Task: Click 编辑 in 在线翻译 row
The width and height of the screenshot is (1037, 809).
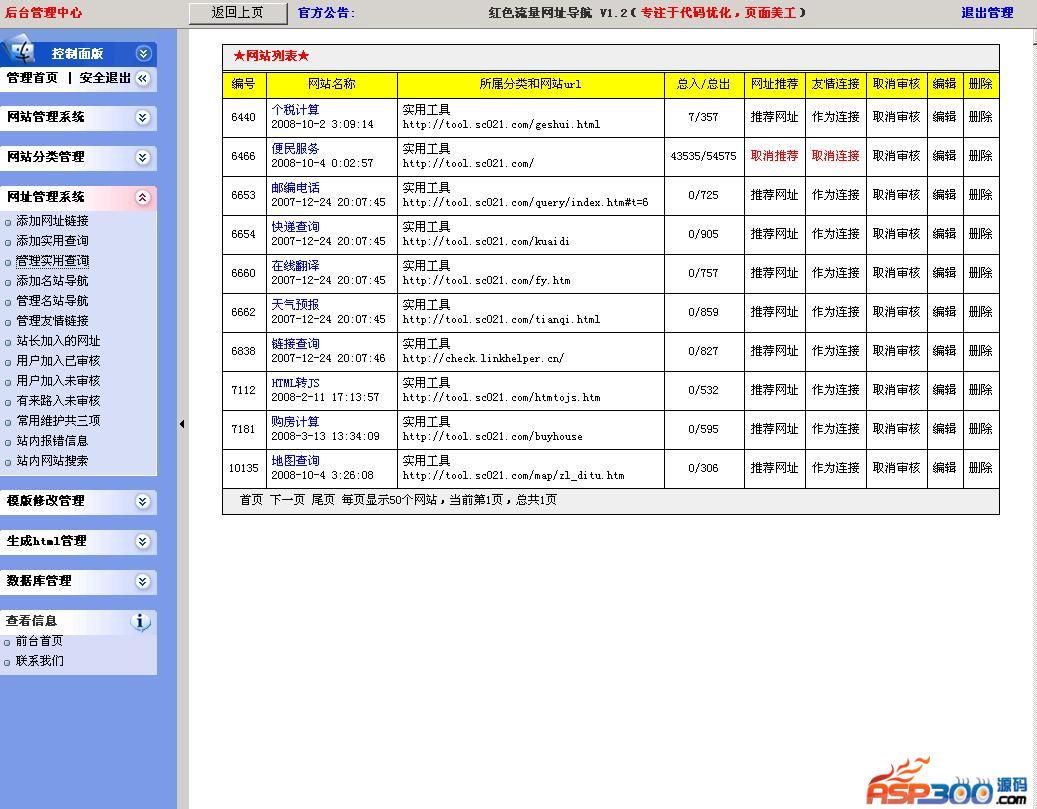Action: tap(944, 273)
